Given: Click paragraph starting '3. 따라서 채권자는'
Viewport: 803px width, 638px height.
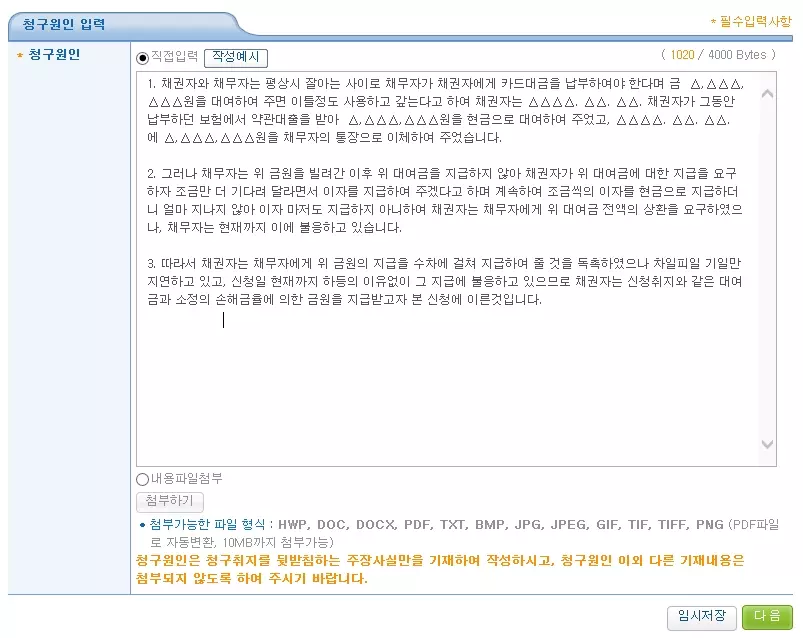Looking at the screenshot, I should point(445,282).
